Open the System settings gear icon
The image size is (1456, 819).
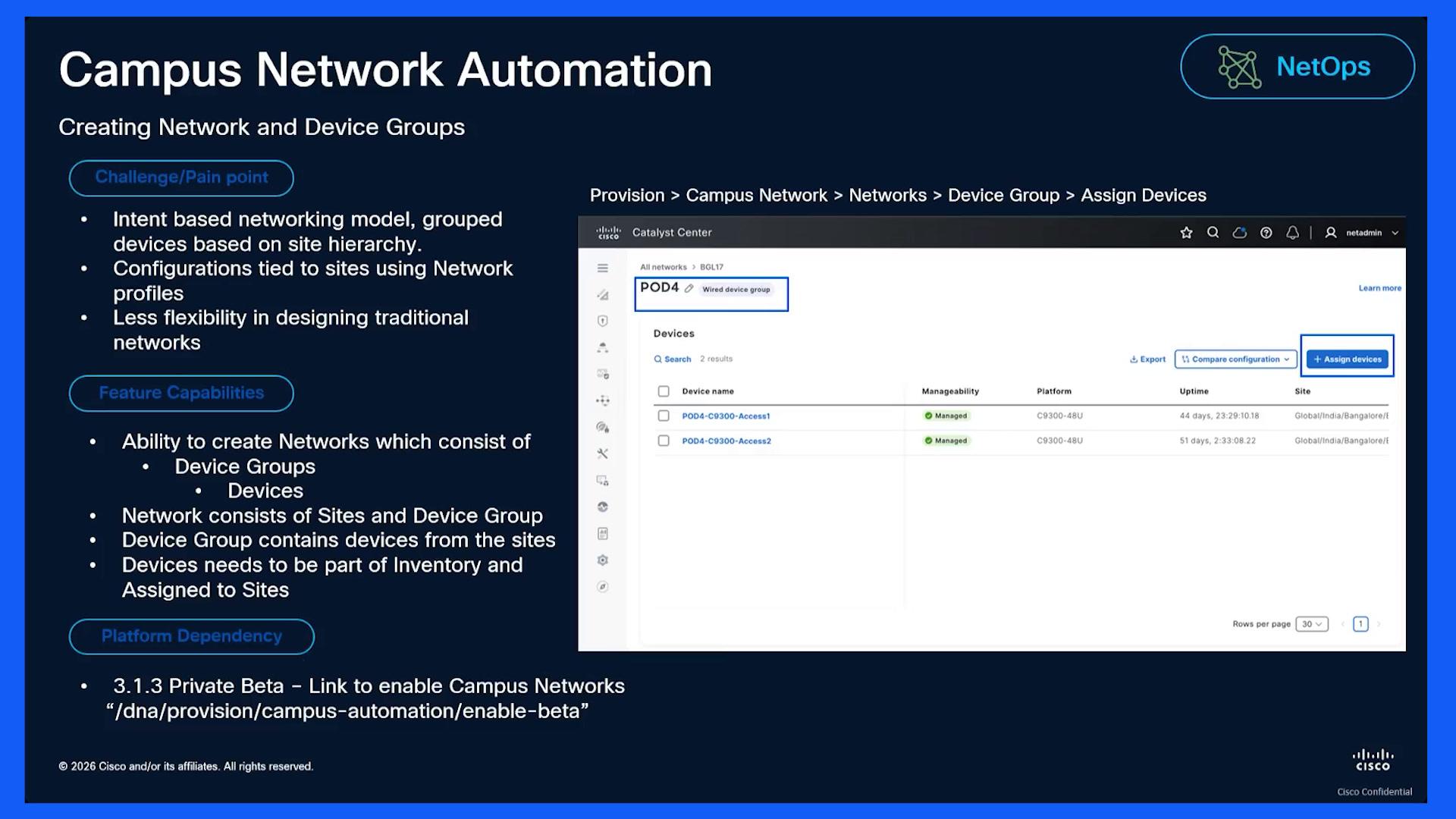603,560
